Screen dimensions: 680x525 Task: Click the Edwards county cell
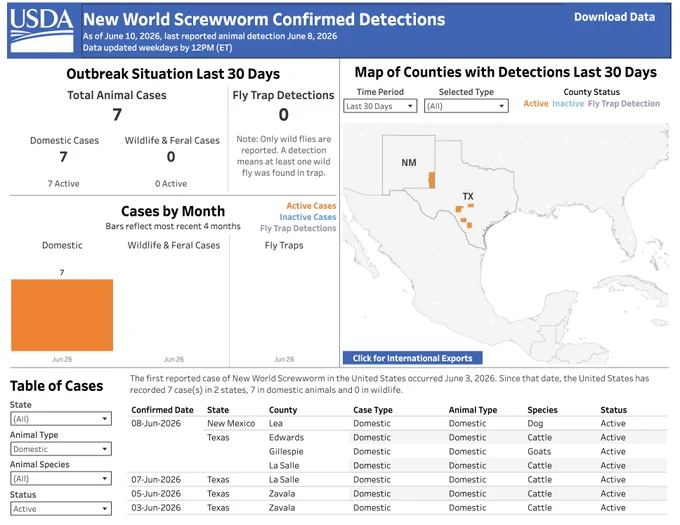pos(286,437)
